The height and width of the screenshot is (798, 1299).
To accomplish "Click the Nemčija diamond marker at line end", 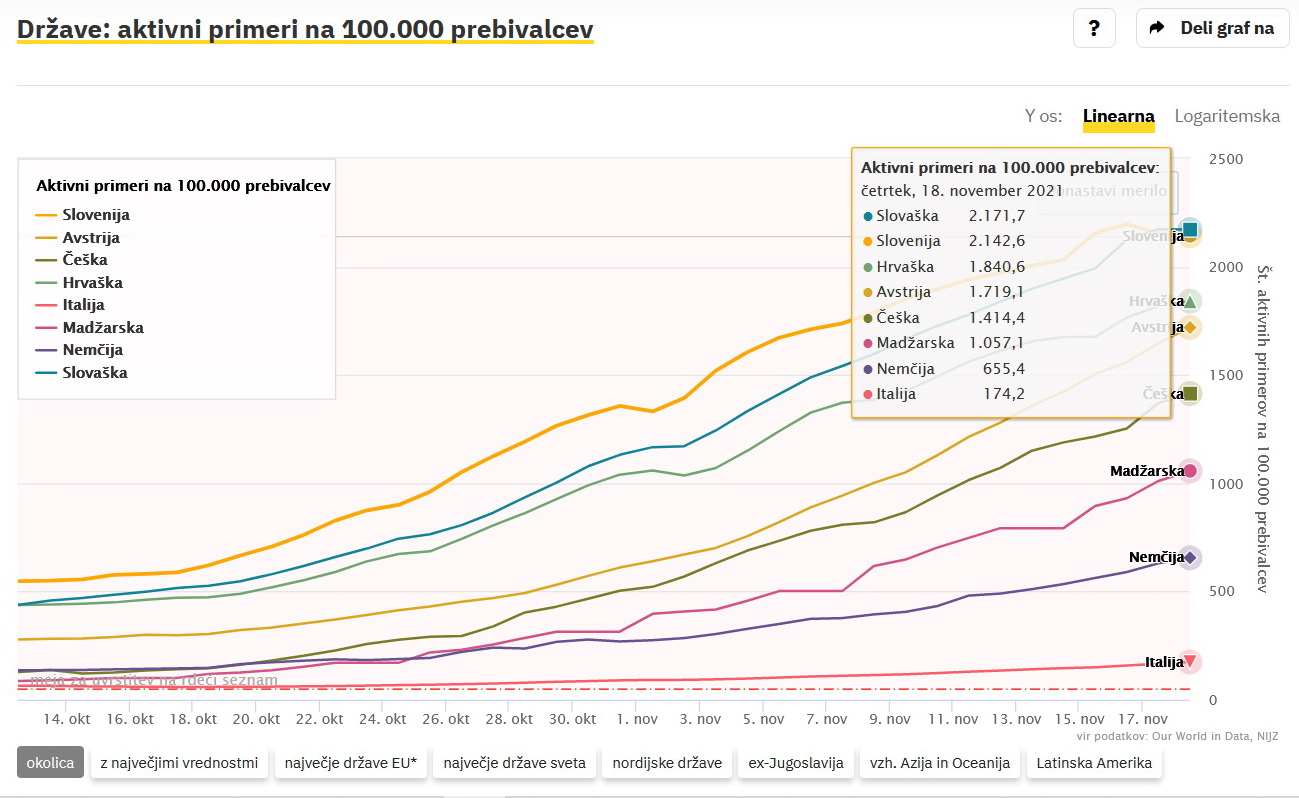I will point(1190,557).
